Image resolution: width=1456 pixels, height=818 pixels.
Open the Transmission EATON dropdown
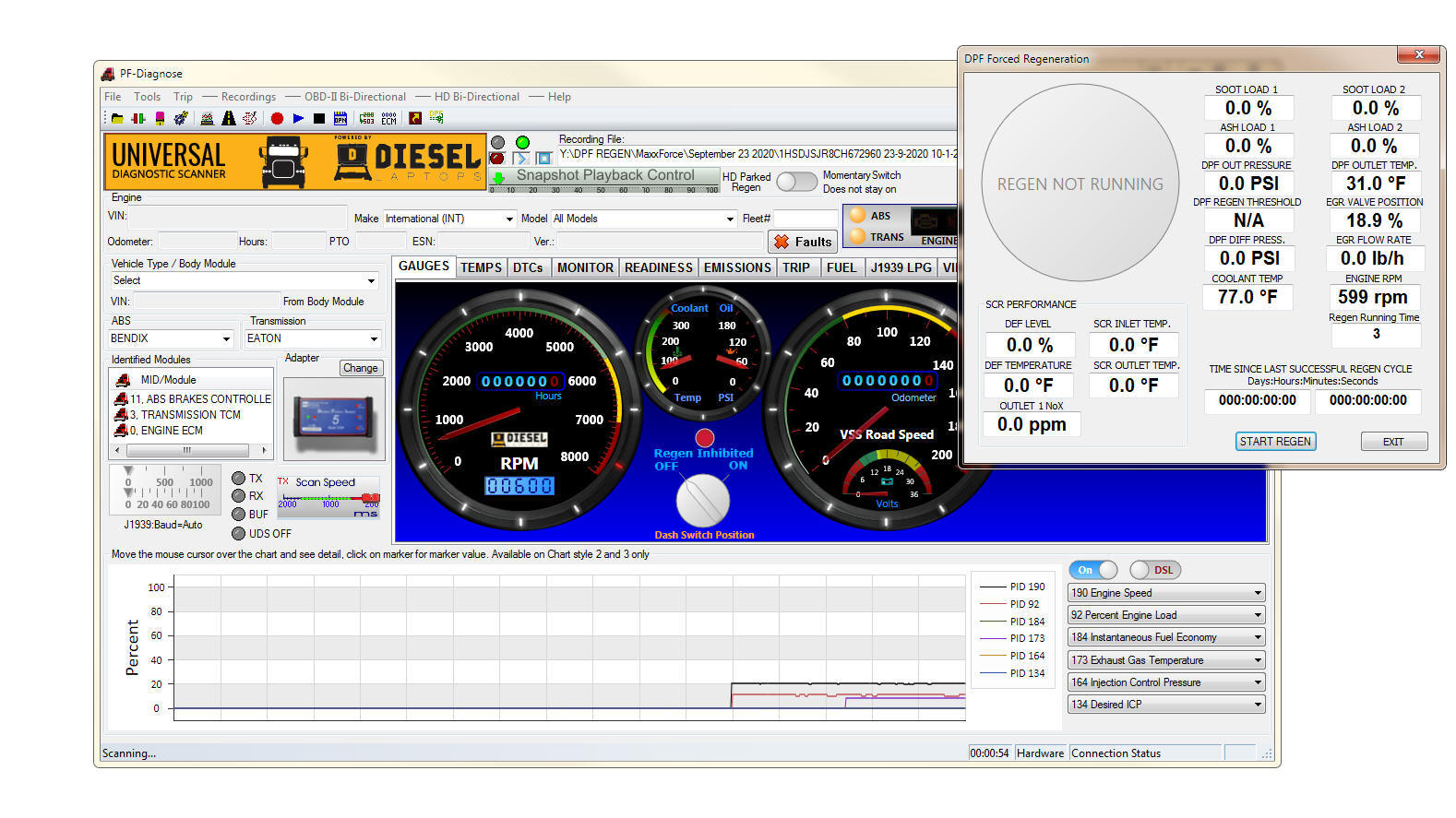pos(313,338)
